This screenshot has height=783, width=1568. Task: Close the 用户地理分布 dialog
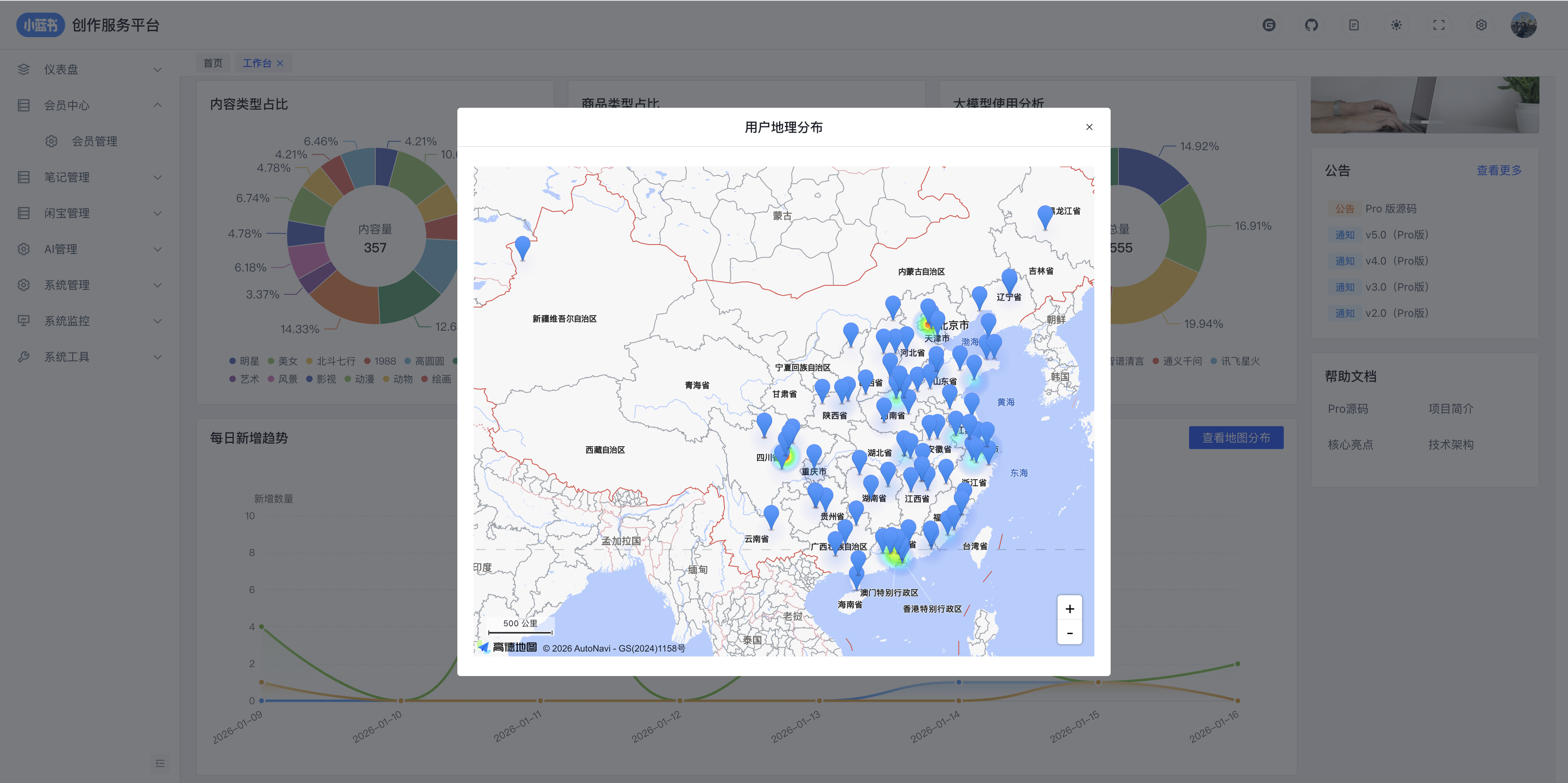[x=1089, y=127]
